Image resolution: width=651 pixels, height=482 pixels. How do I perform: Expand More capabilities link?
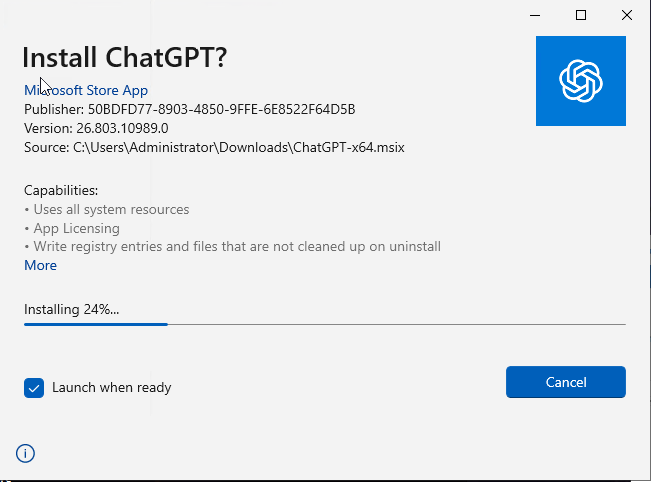(x=40, y=265)
